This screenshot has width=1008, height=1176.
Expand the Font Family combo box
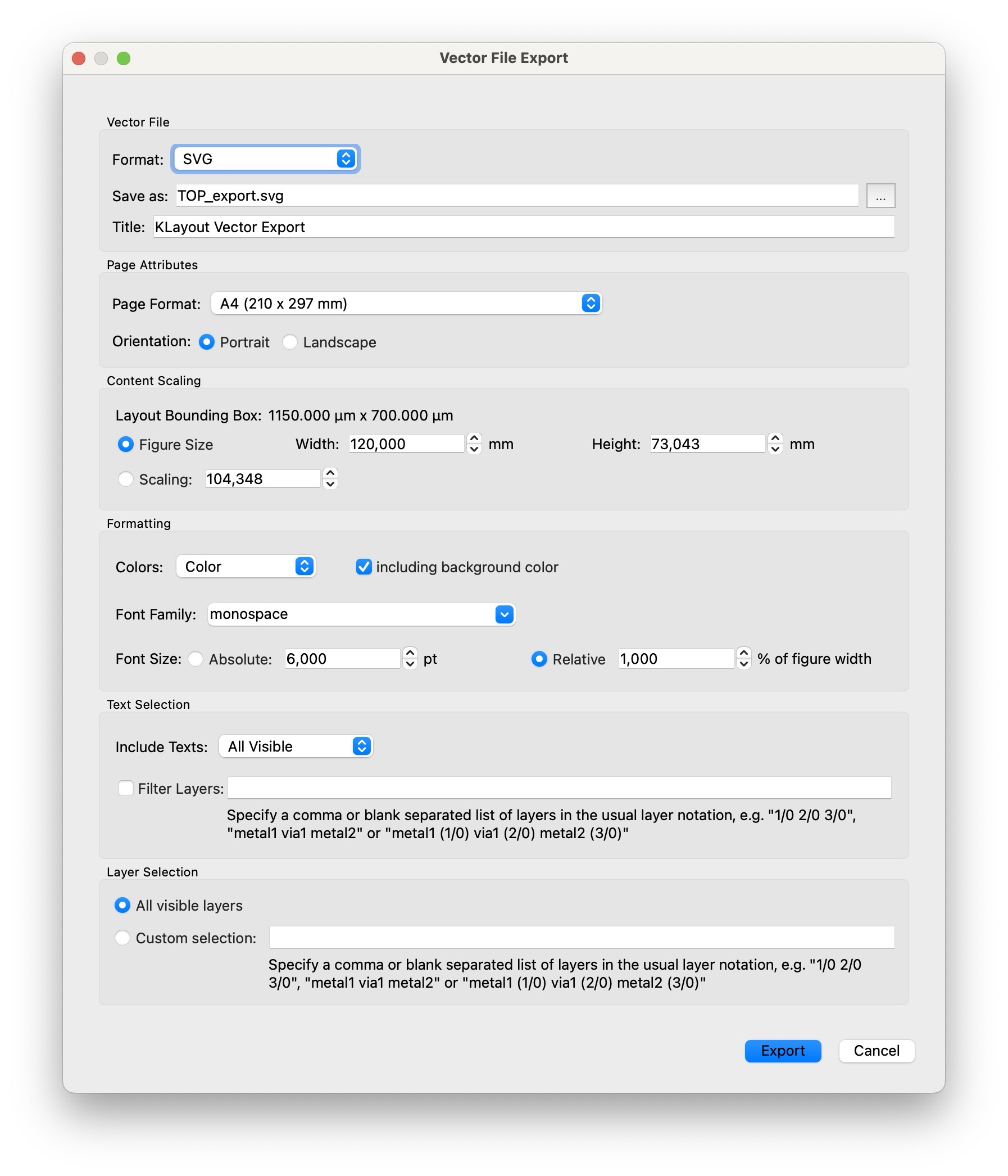tap(505, 614)
